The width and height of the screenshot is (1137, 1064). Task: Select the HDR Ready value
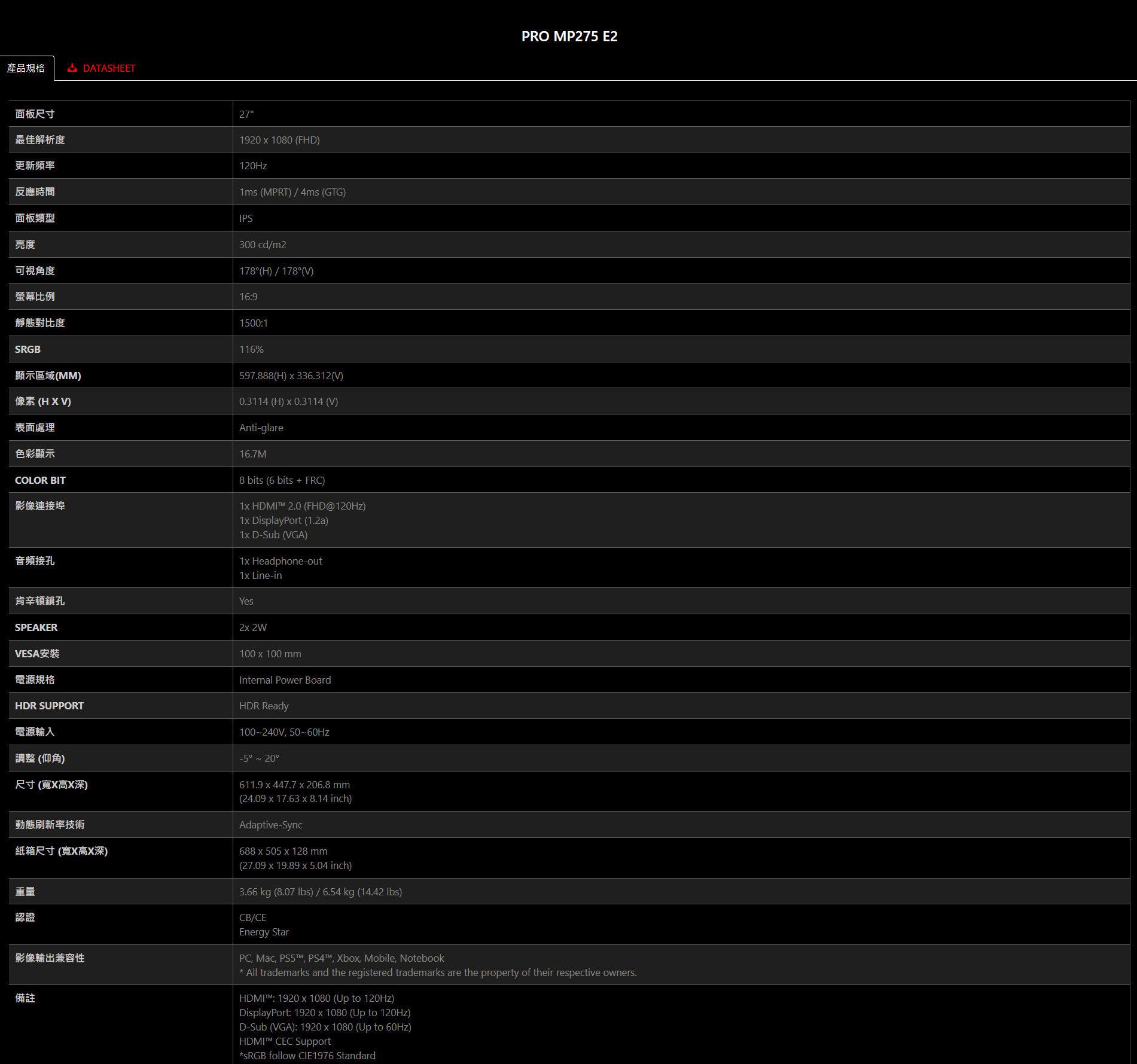[x=264, y=706]
